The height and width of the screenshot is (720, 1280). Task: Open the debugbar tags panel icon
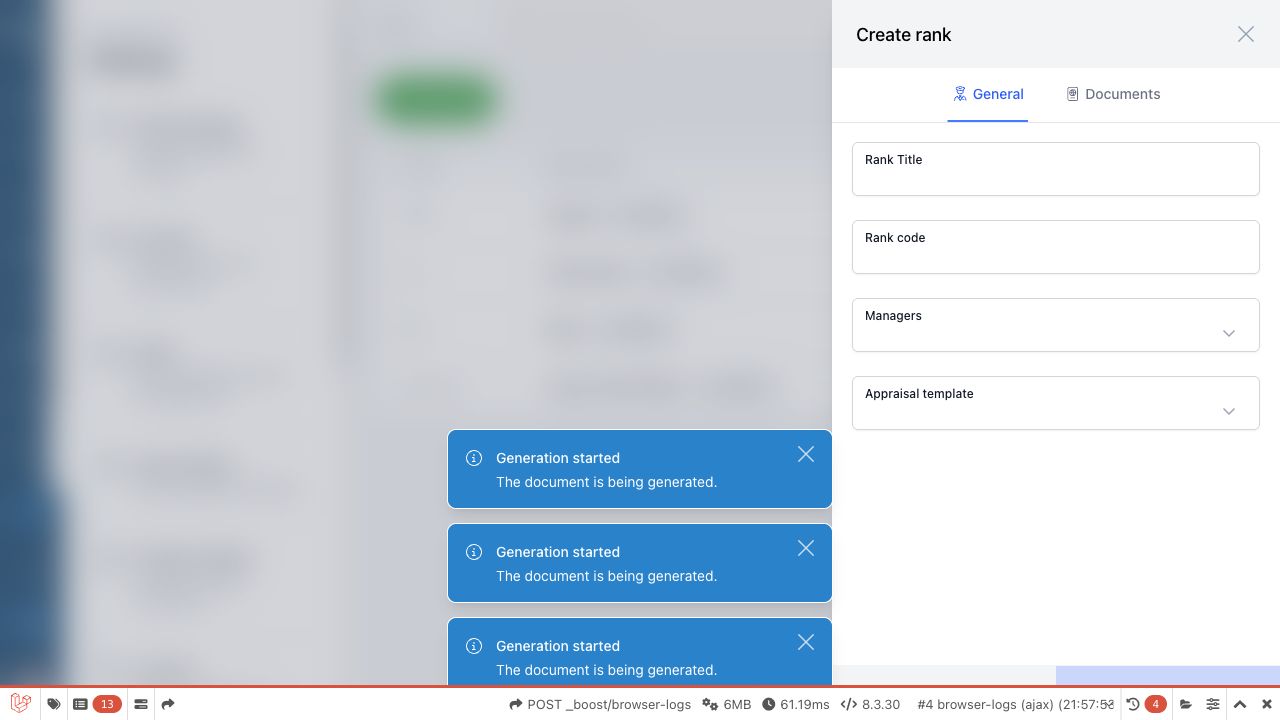[x=54, y=704]
